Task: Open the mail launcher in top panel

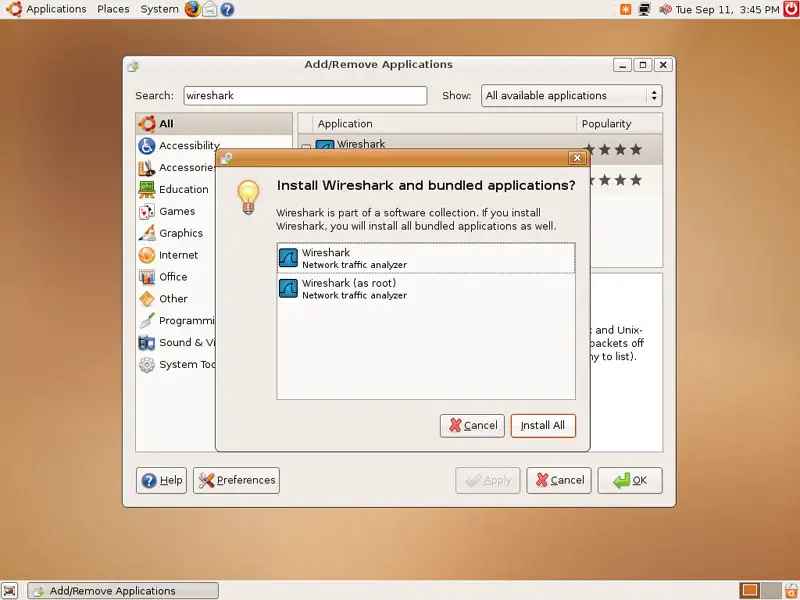Action: click(x=210, y=9)
